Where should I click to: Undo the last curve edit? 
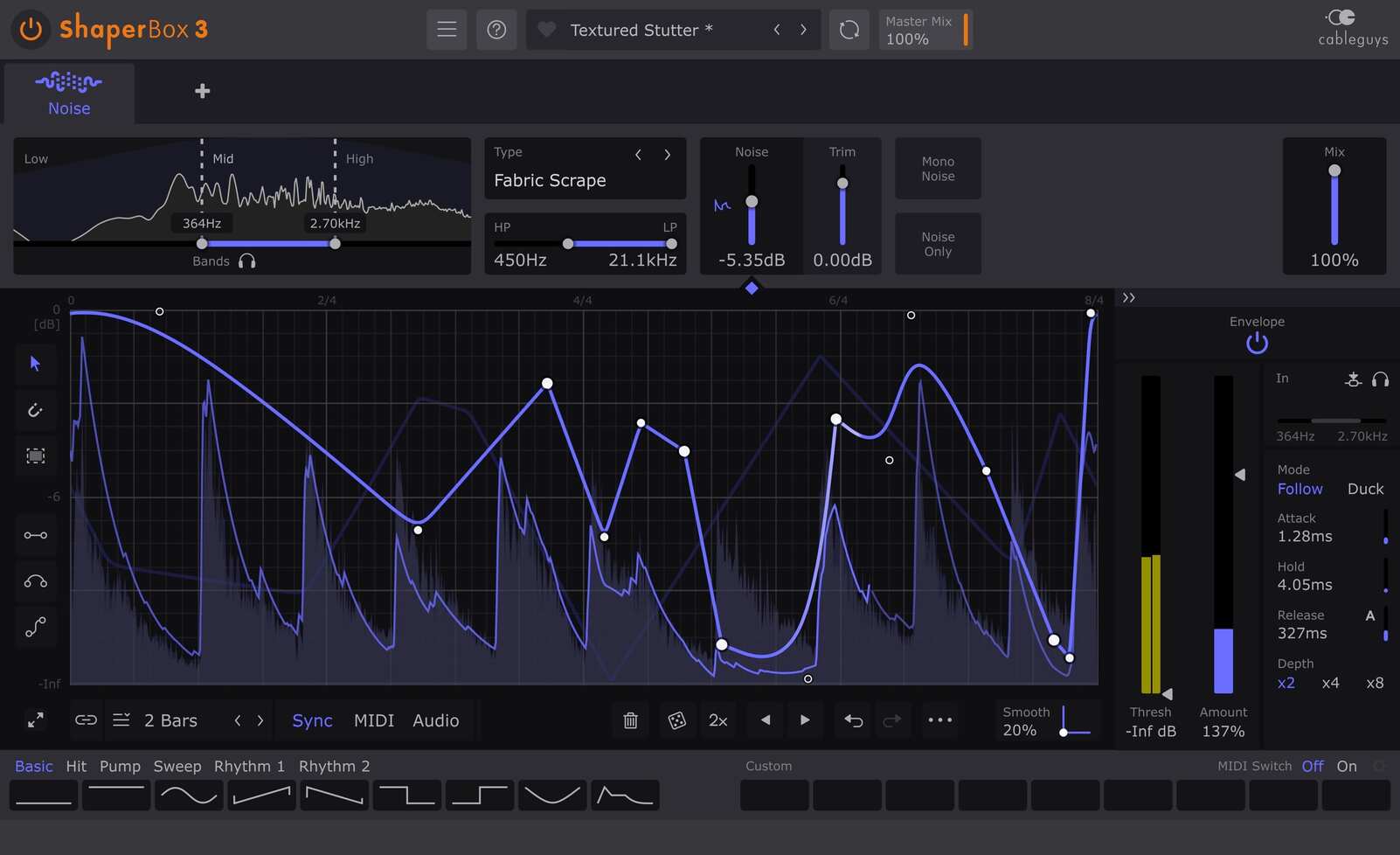pos(852,719)
